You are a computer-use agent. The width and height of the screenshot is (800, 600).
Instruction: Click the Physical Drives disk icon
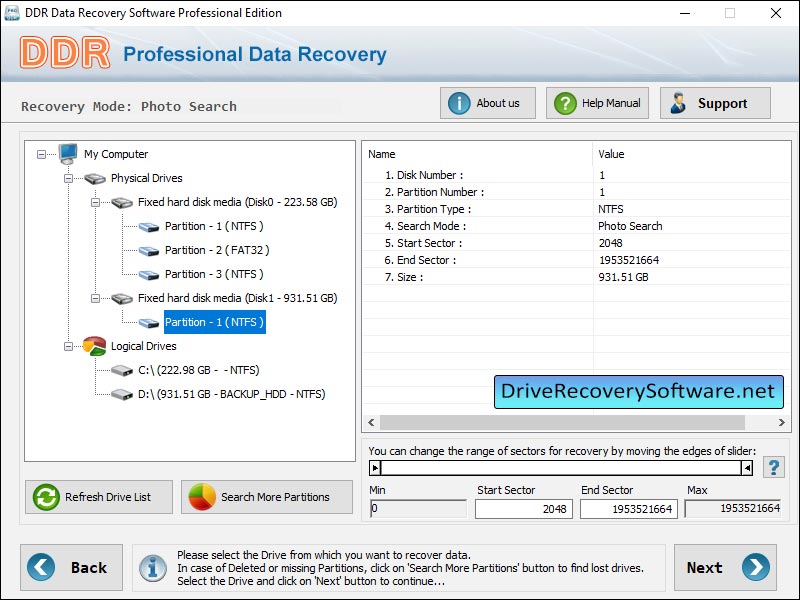click(95, 179)
